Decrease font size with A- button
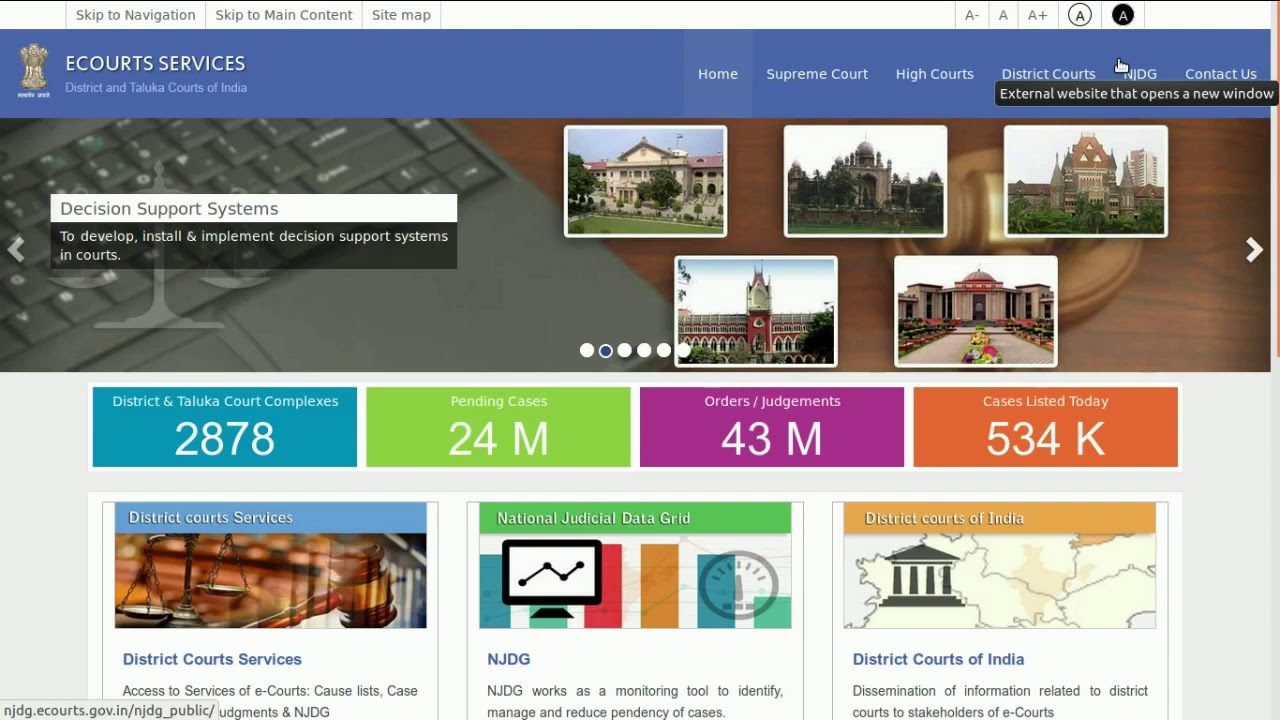Image resolution: width=1280 pixels, height=720 pixels. pos(972,15)
